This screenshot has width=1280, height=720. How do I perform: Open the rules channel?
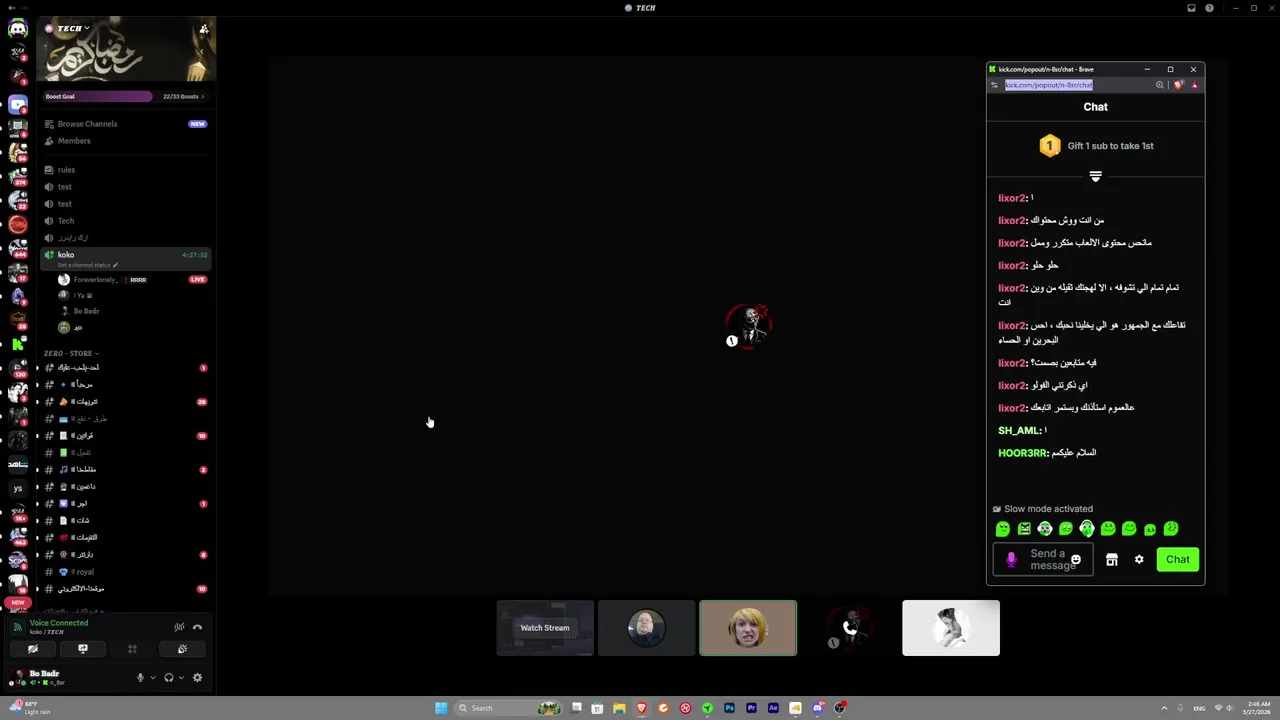coord(125,170)
